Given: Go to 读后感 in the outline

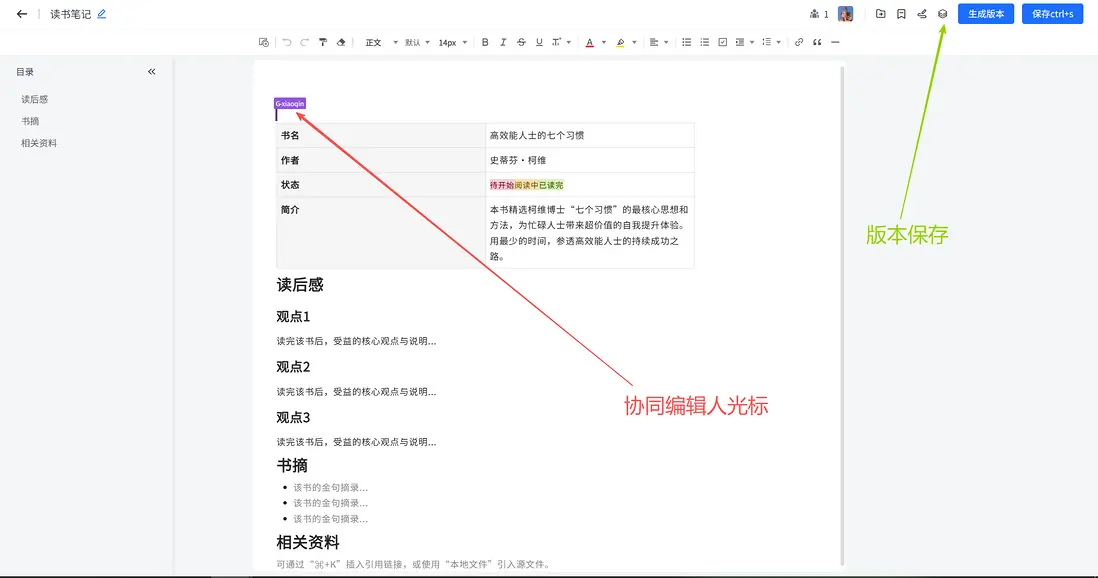Looking at the screenshot, I should (35, 99).
